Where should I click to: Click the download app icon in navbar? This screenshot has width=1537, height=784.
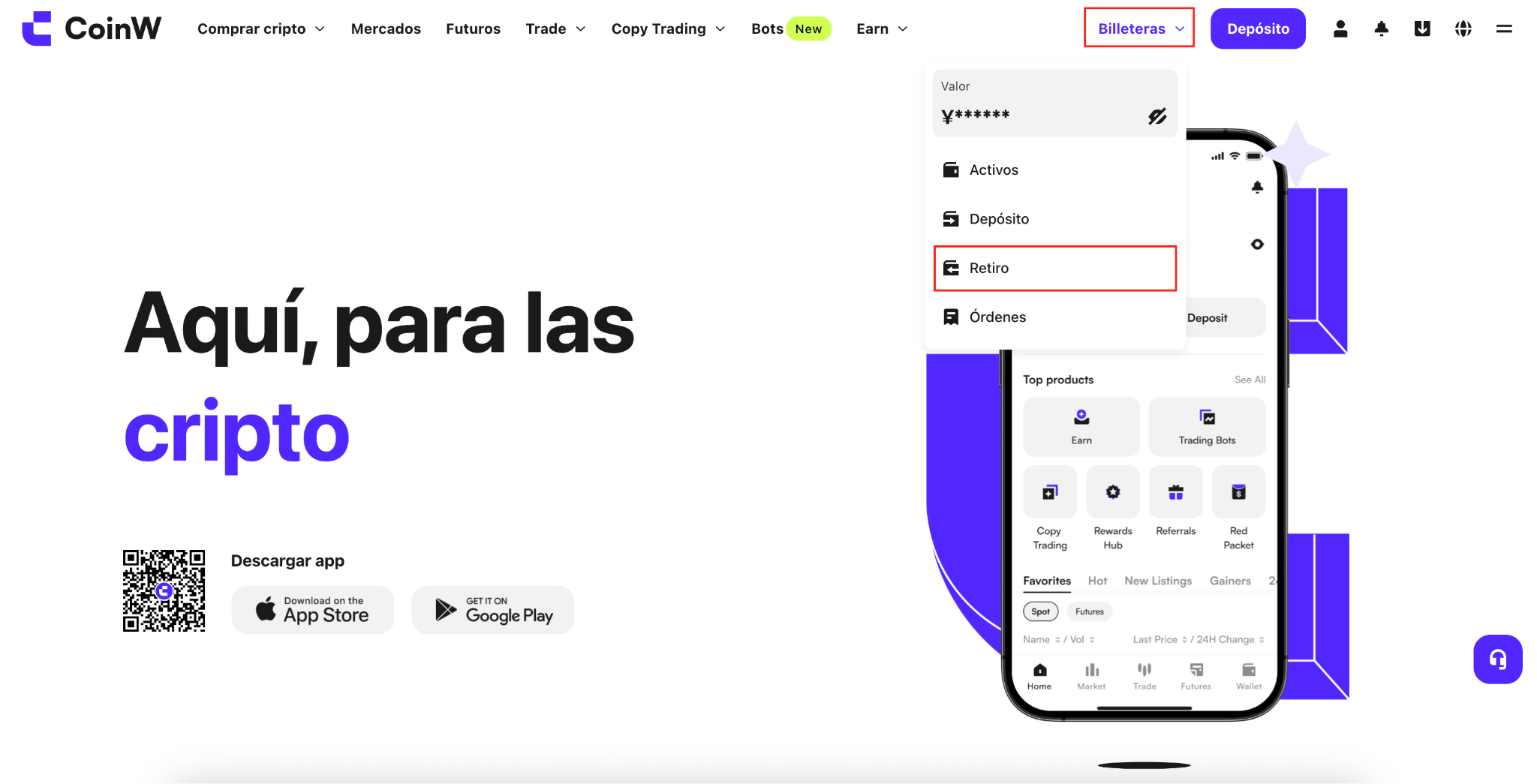[1422, 29]
